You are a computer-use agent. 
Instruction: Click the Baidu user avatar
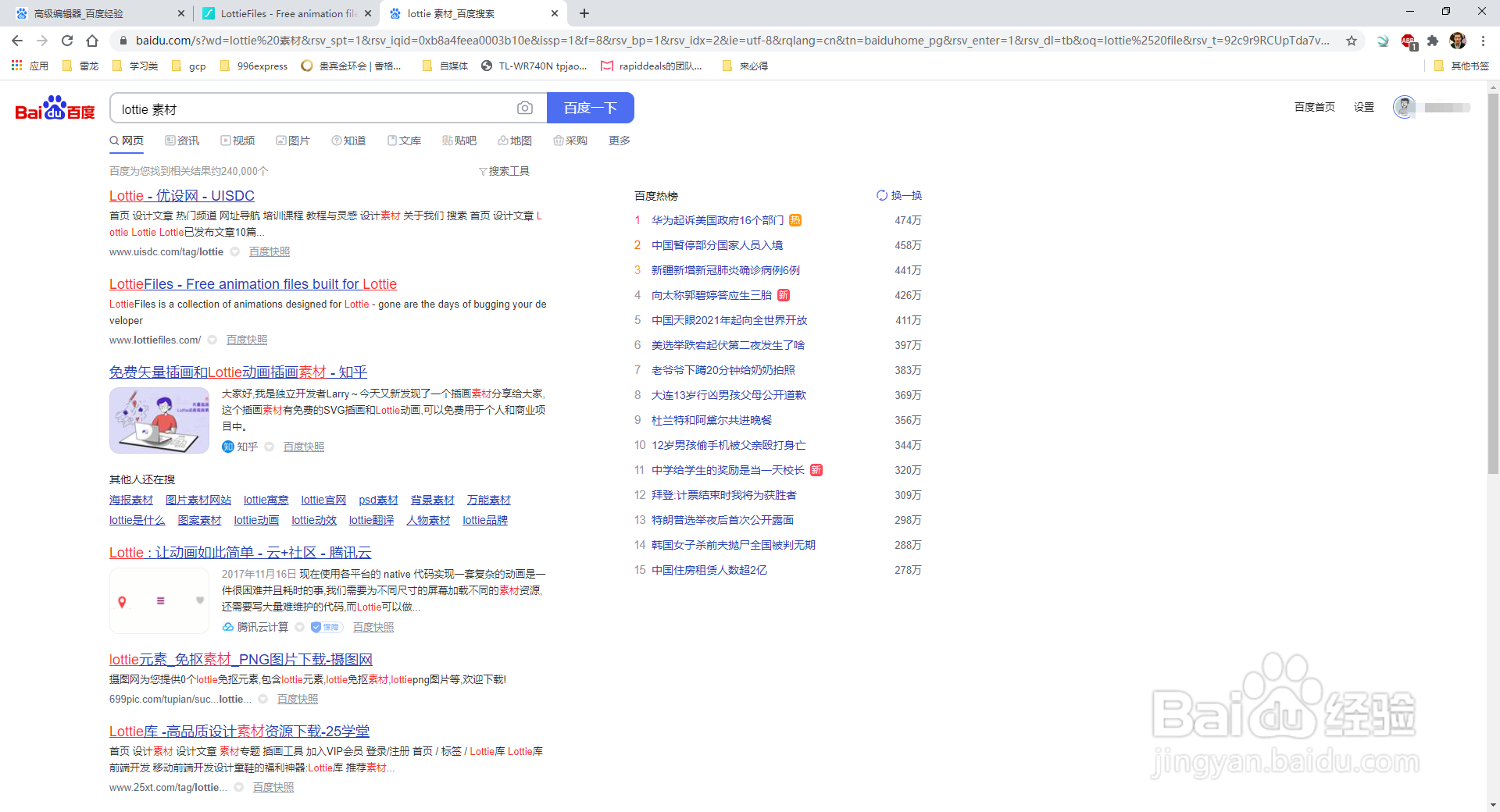coord(1405,107)
